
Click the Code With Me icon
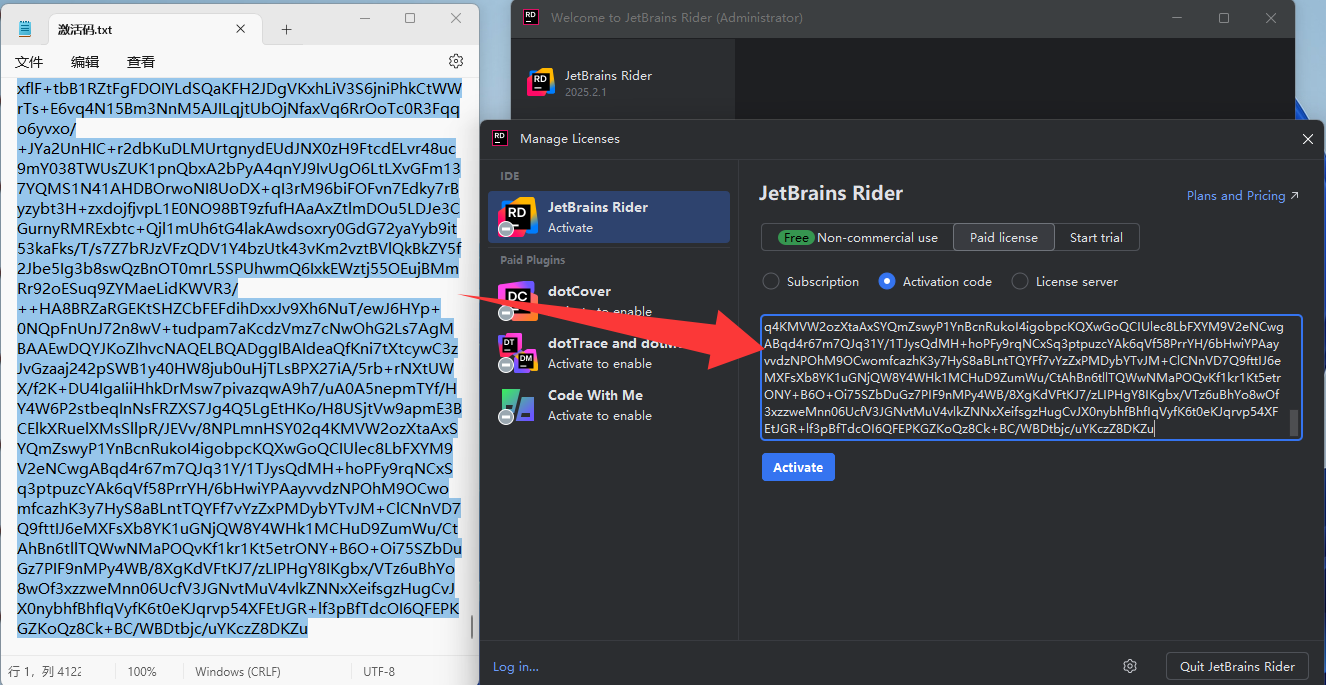(x=517, y=405)
